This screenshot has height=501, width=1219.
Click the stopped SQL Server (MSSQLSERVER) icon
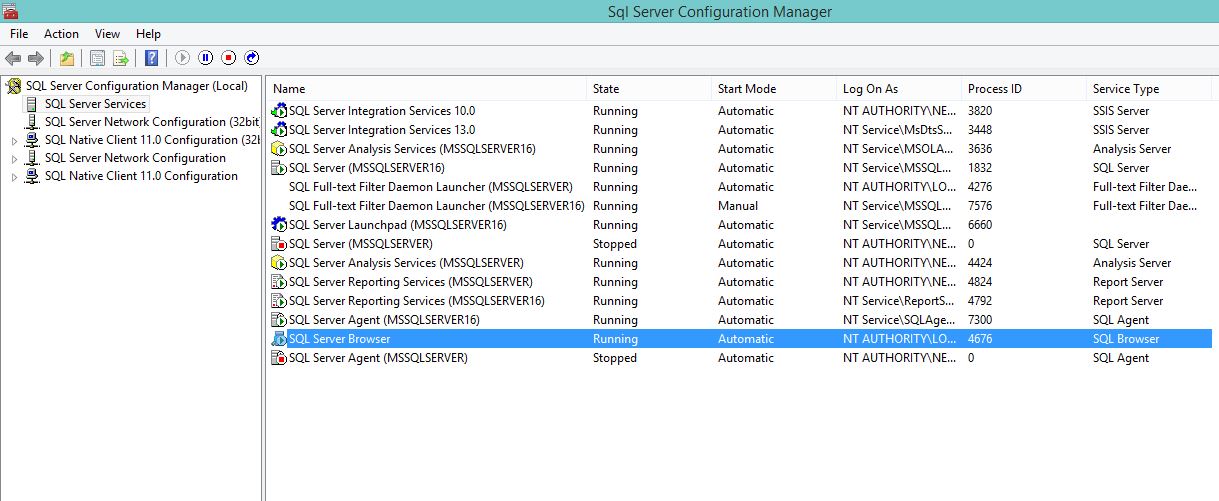279,244
